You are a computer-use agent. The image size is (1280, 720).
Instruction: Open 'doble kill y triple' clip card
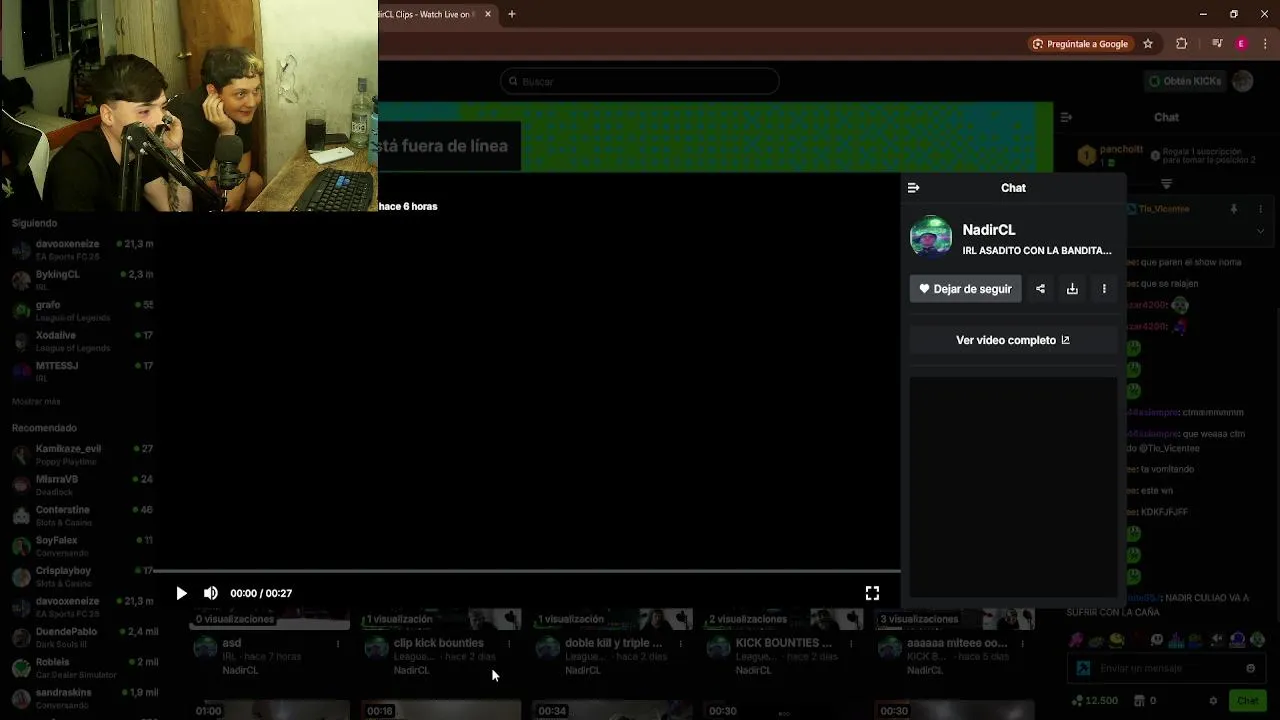pyautogui.click(x=614, y=643)
